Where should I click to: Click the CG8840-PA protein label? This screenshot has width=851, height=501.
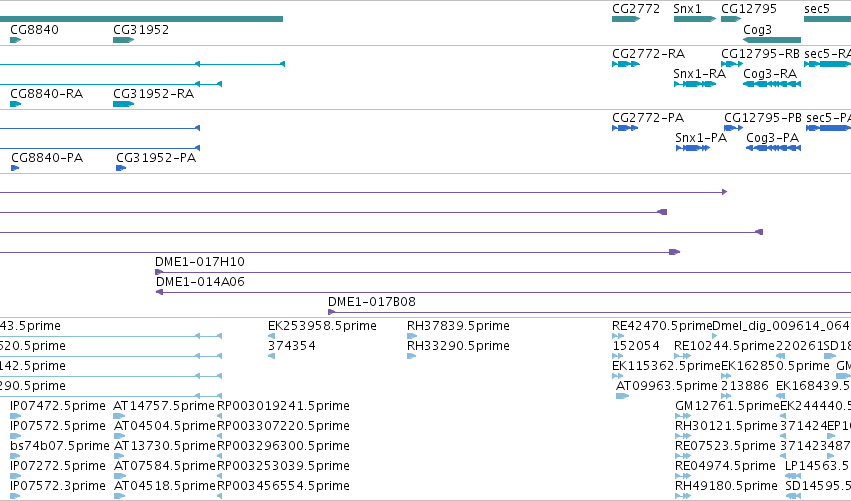47,158
